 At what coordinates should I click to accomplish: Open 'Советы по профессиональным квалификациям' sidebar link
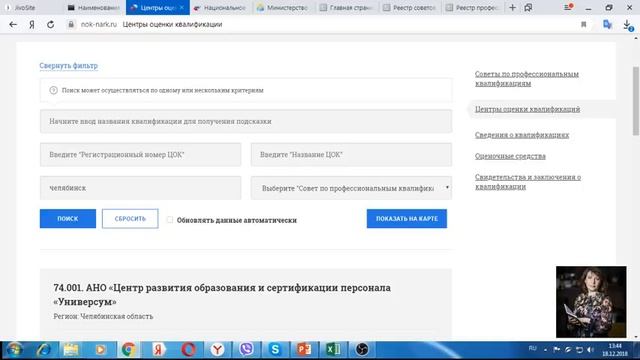(527, 79)
